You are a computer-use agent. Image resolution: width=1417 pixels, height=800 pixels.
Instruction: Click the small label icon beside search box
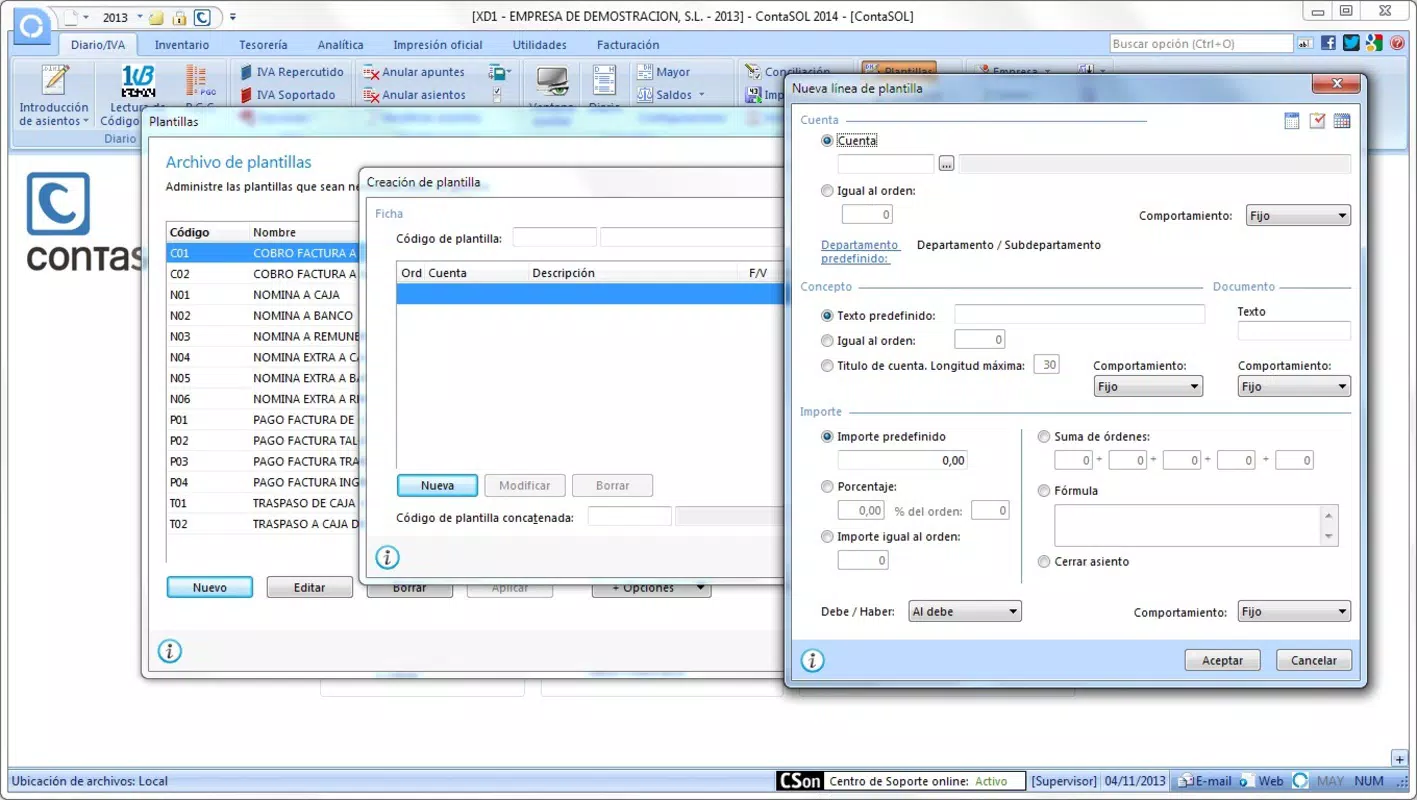1304,43
